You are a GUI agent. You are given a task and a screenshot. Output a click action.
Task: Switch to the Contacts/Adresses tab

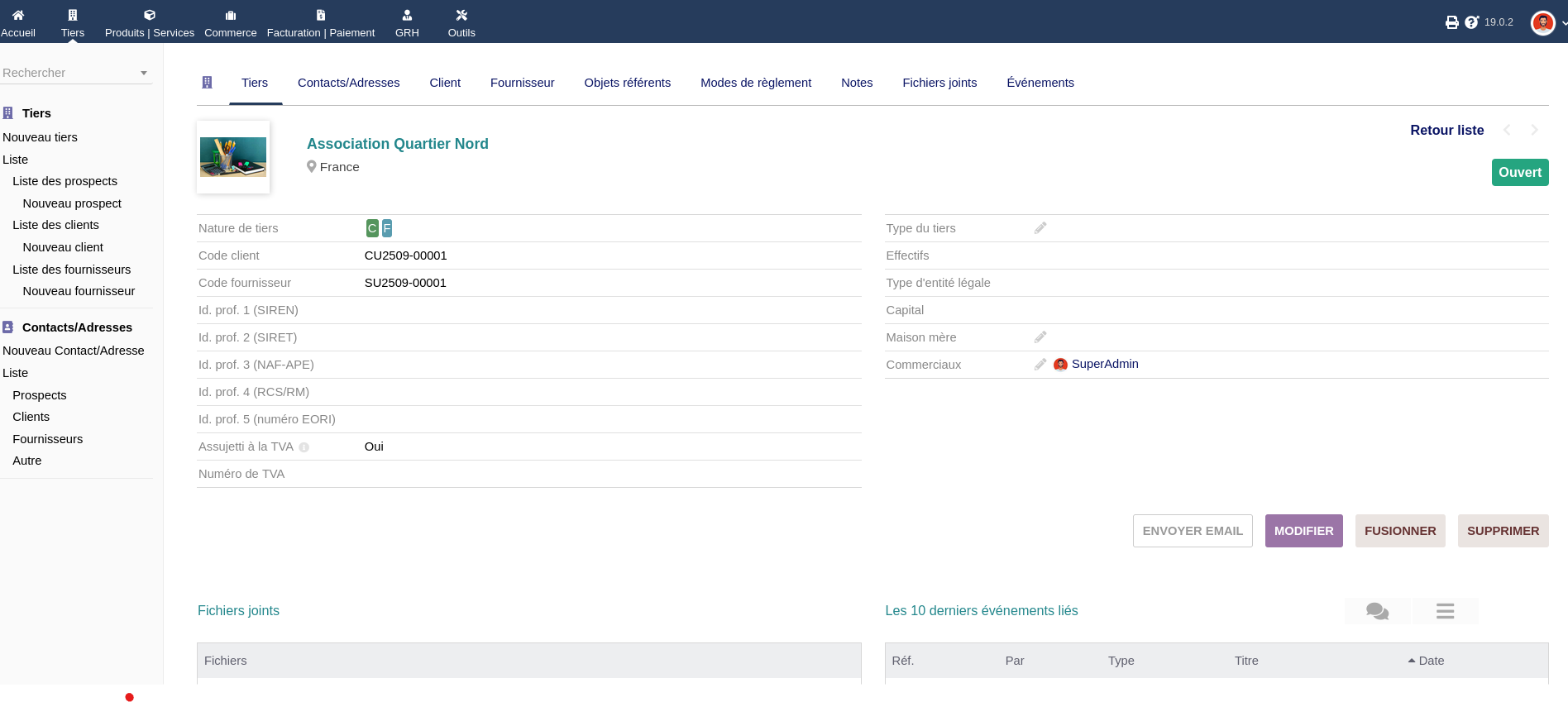(348, 83)
